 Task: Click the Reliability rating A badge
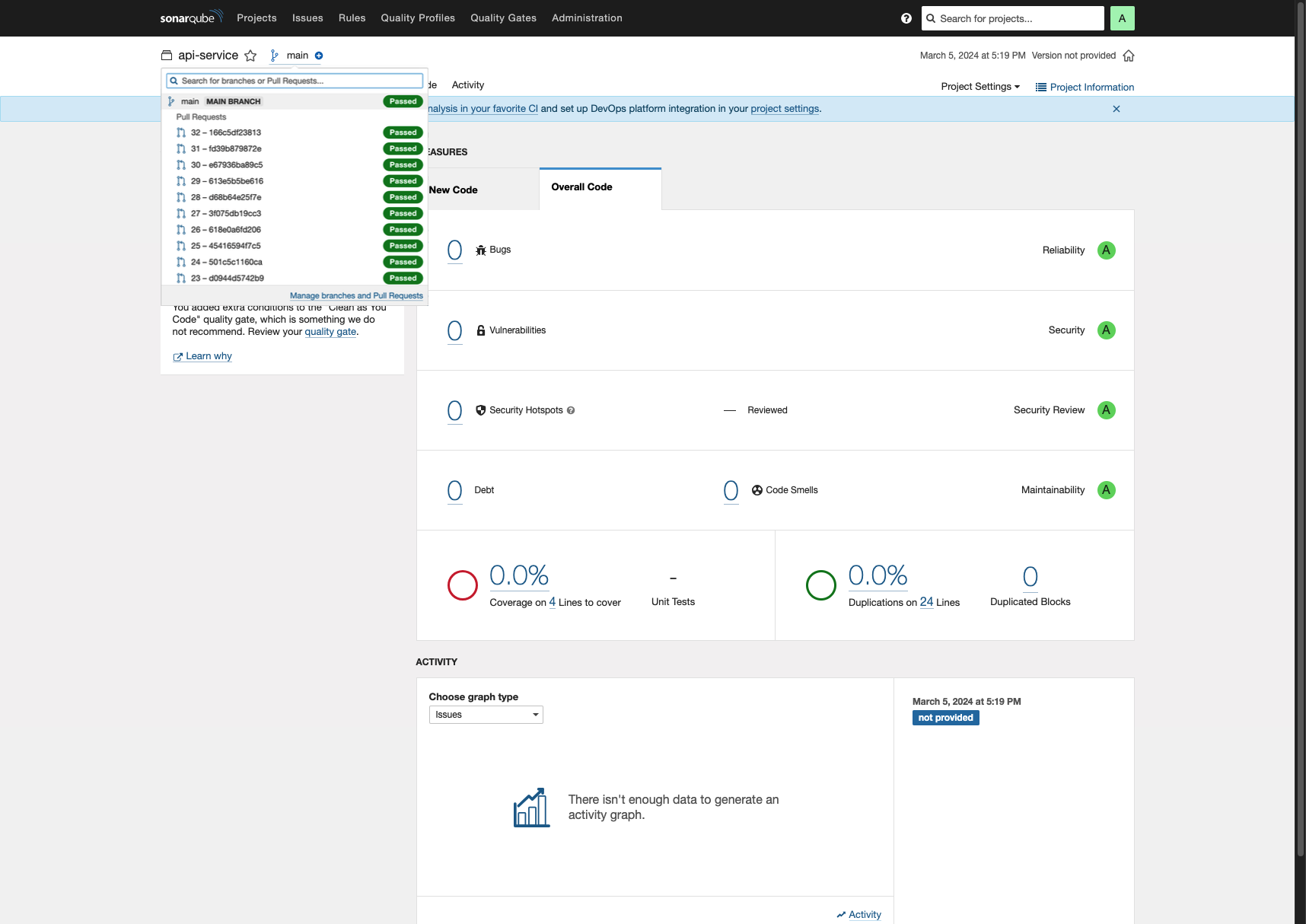coord(1107,250)
